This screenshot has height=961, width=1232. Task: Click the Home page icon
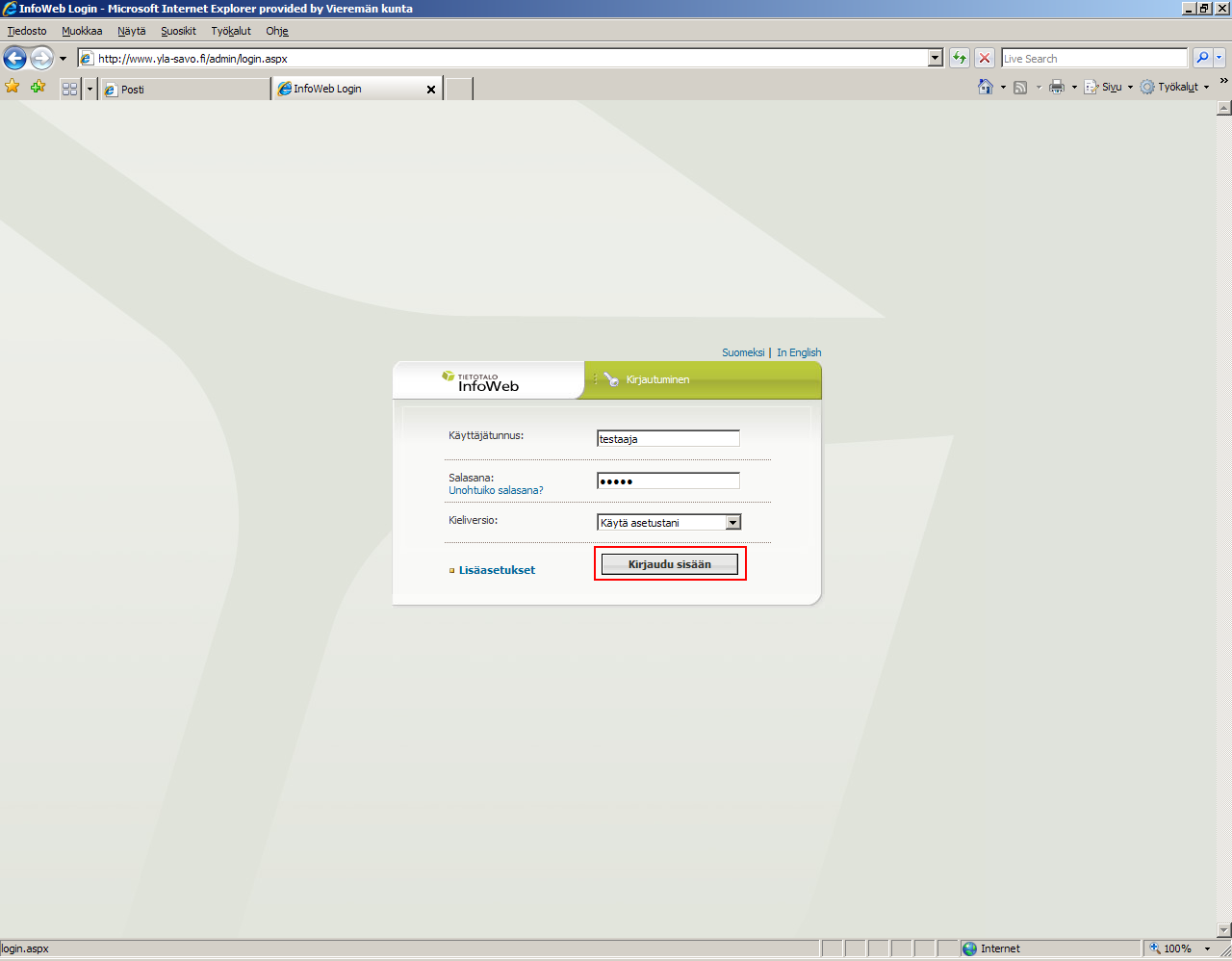[986, 87]
